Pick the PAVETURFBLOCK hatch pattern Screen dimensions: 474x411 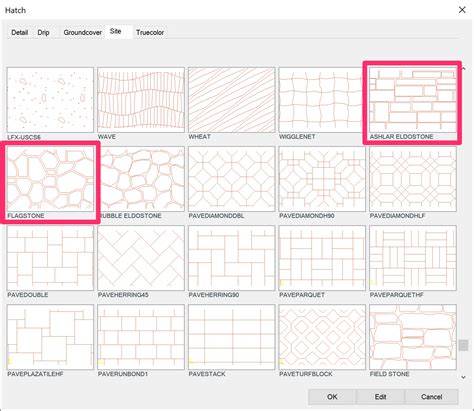[322, 337]
